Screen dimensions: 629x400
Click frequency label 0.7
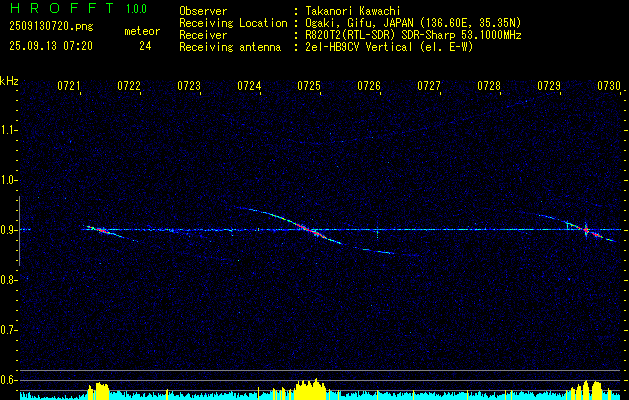pyautogui.click(x=8, y=330)
